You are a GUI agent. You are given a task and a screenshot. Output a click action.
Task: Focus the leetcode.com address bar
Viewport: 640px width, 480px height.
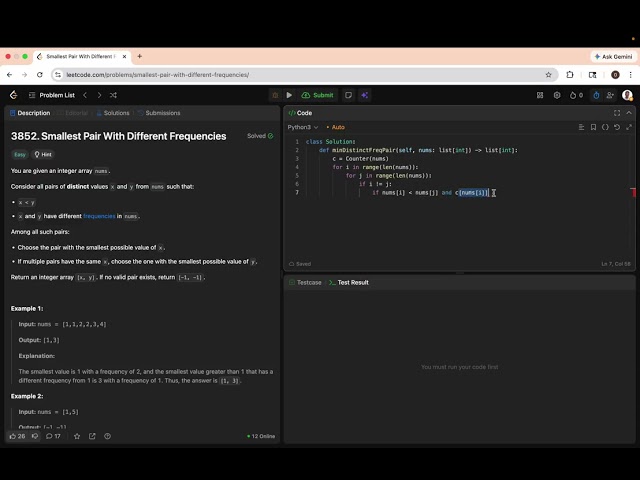304,75
